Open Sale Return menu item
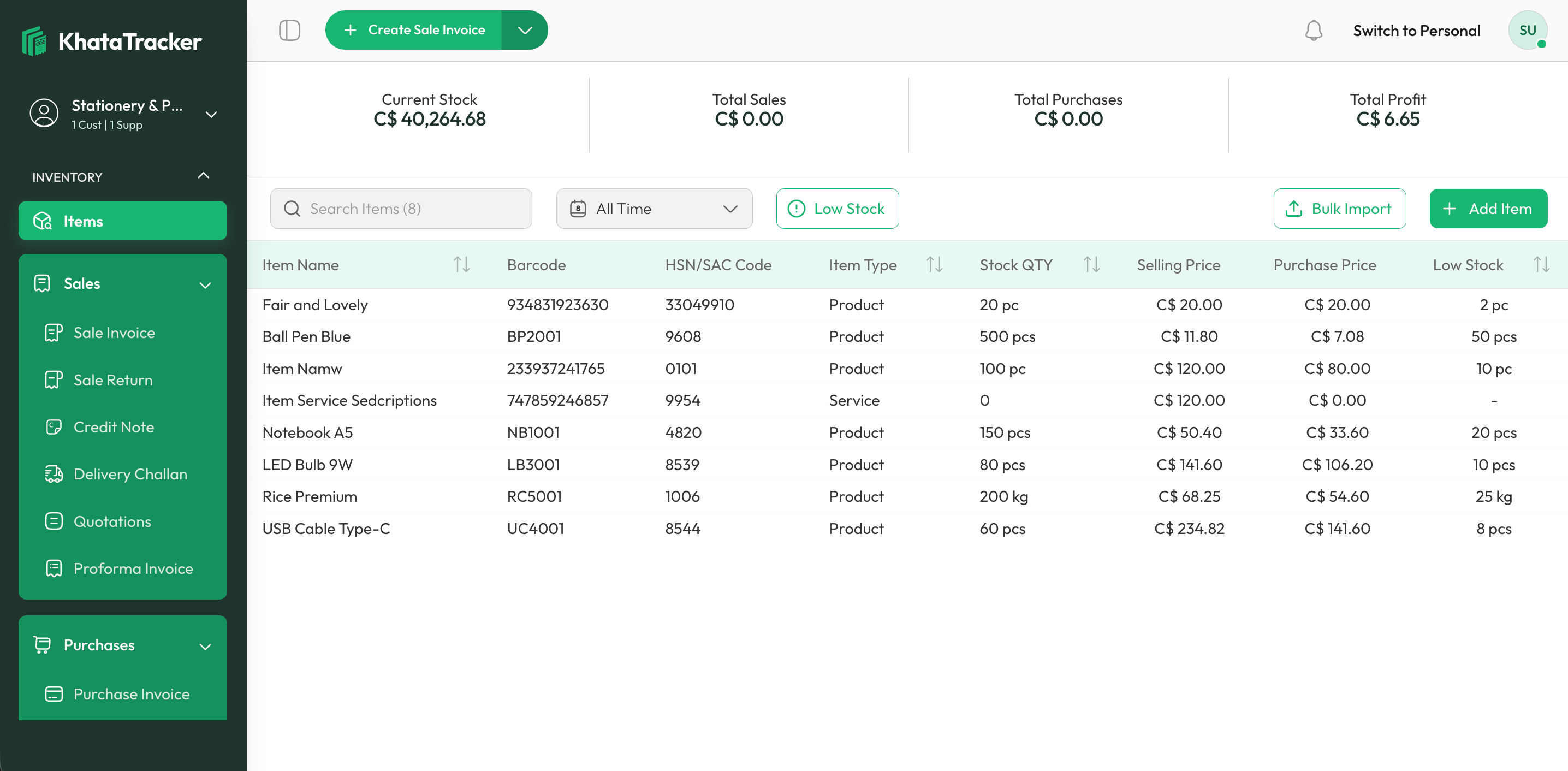Screen dimensions: 1568x771 (112, 380)
